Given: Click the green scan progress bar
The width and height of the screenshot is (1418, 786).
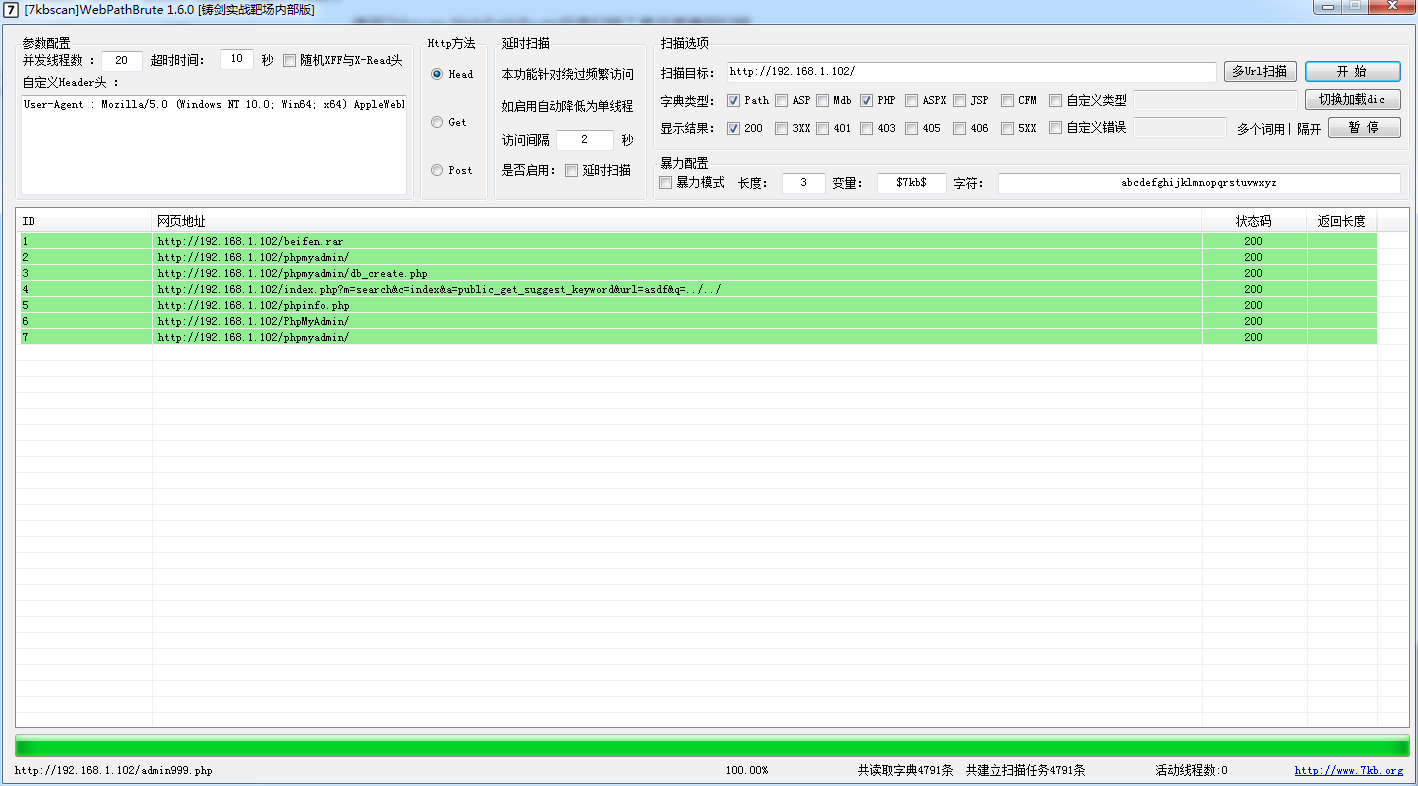Looking at the screenshot, I should pos(711,746).
